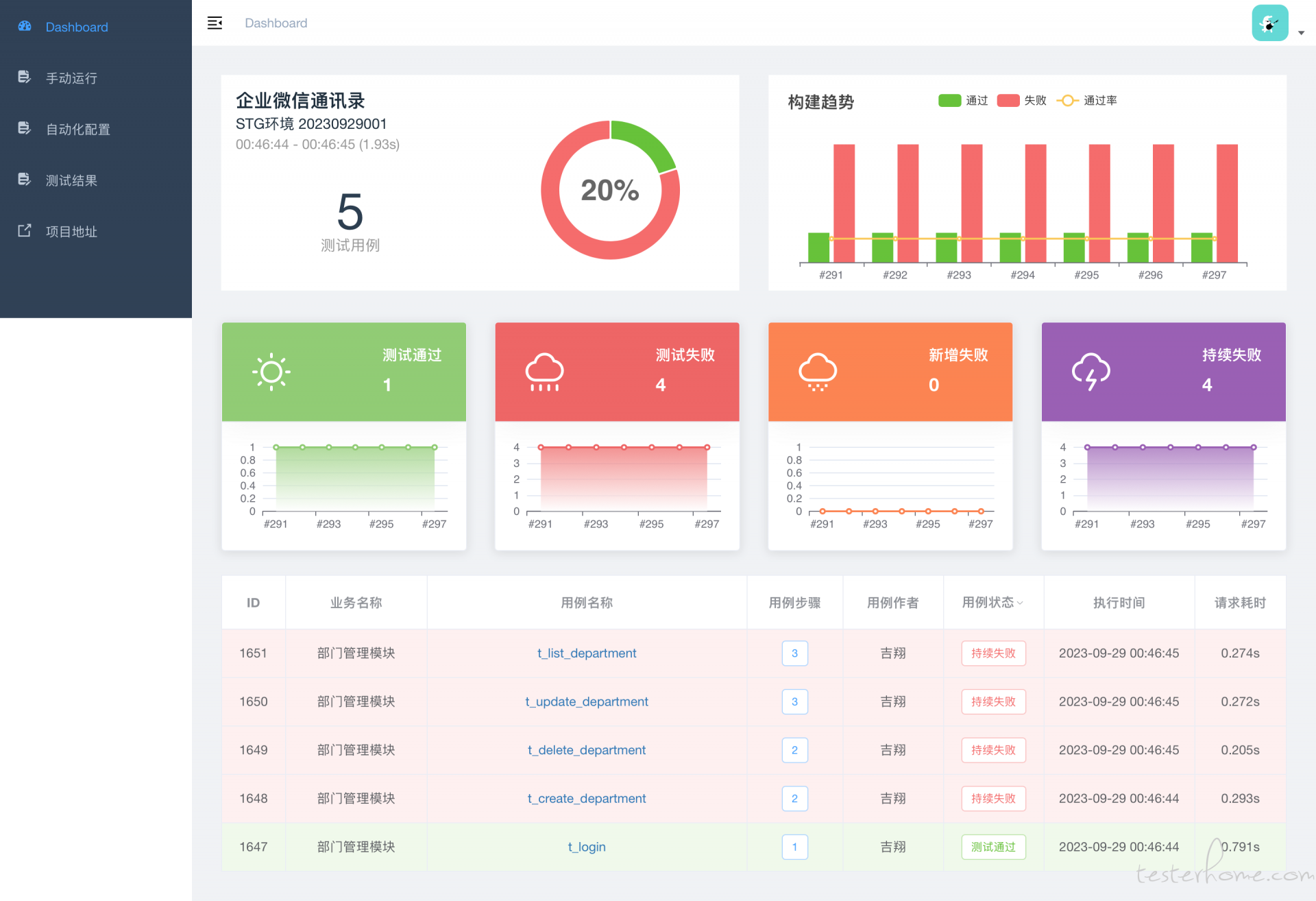Viewport: 1316px width, 901px height.
Task: Click the sun icon on 测试通过 card
Action: click(271, 372)
